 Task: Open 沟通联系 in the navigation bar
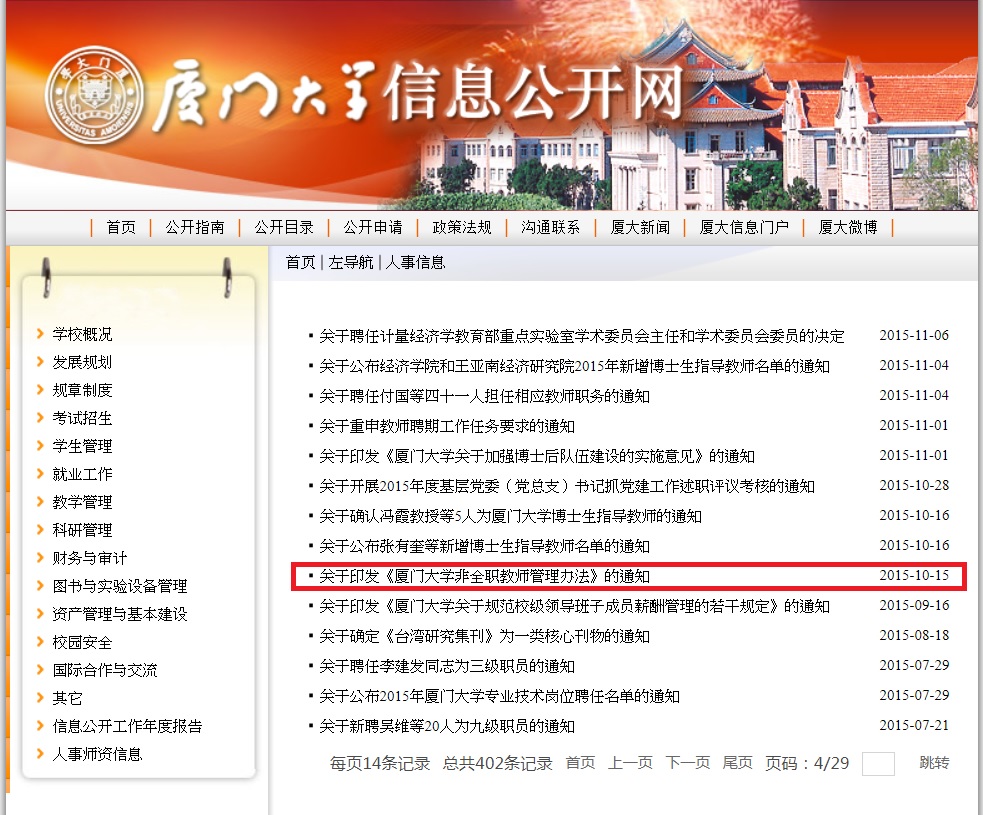click(x=550, y=227)
